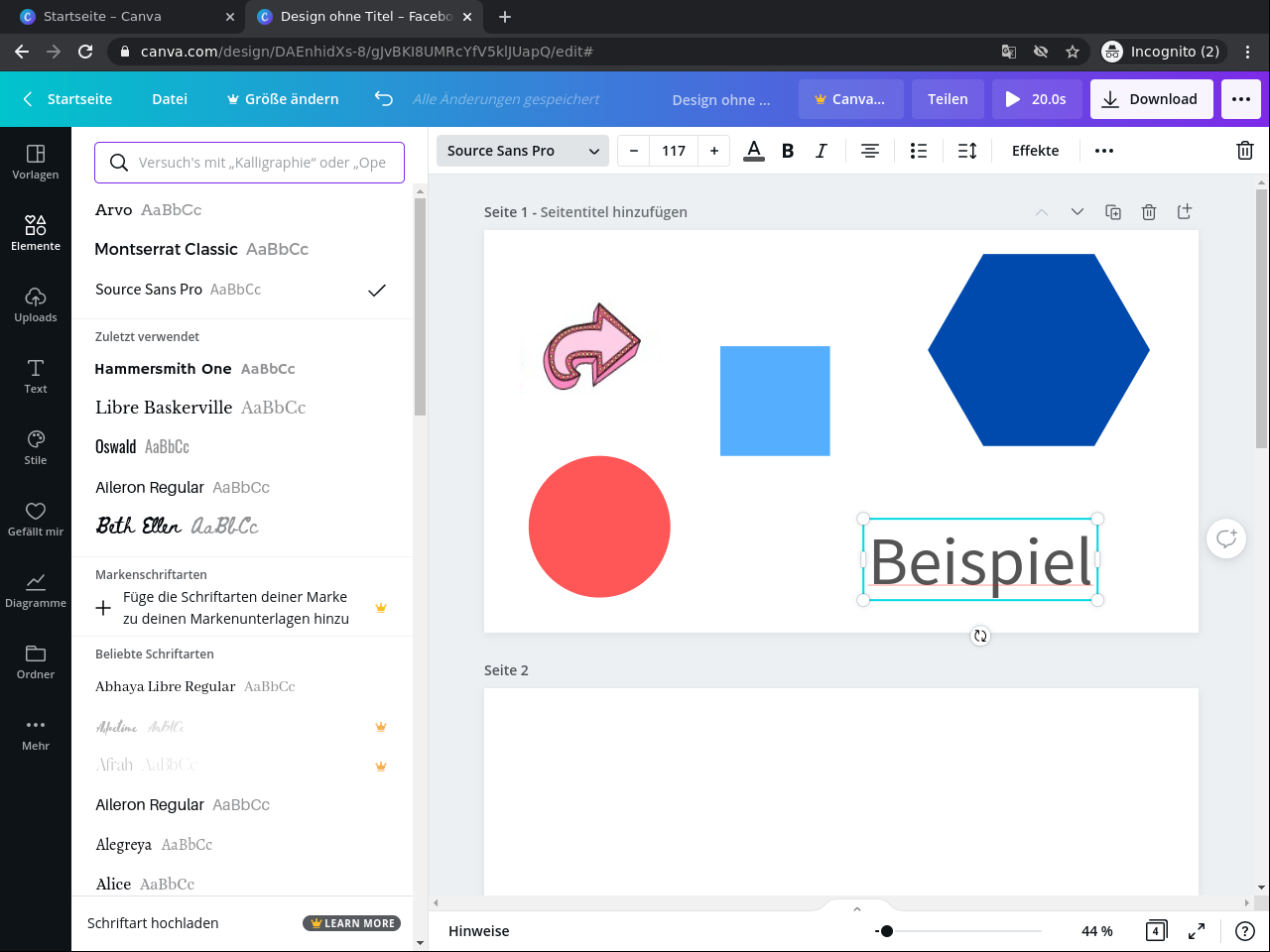The width and height of the screenshot is (1270, 952).
Task: Enter fullscreen presentation mode
Action: click(1197, 931)
